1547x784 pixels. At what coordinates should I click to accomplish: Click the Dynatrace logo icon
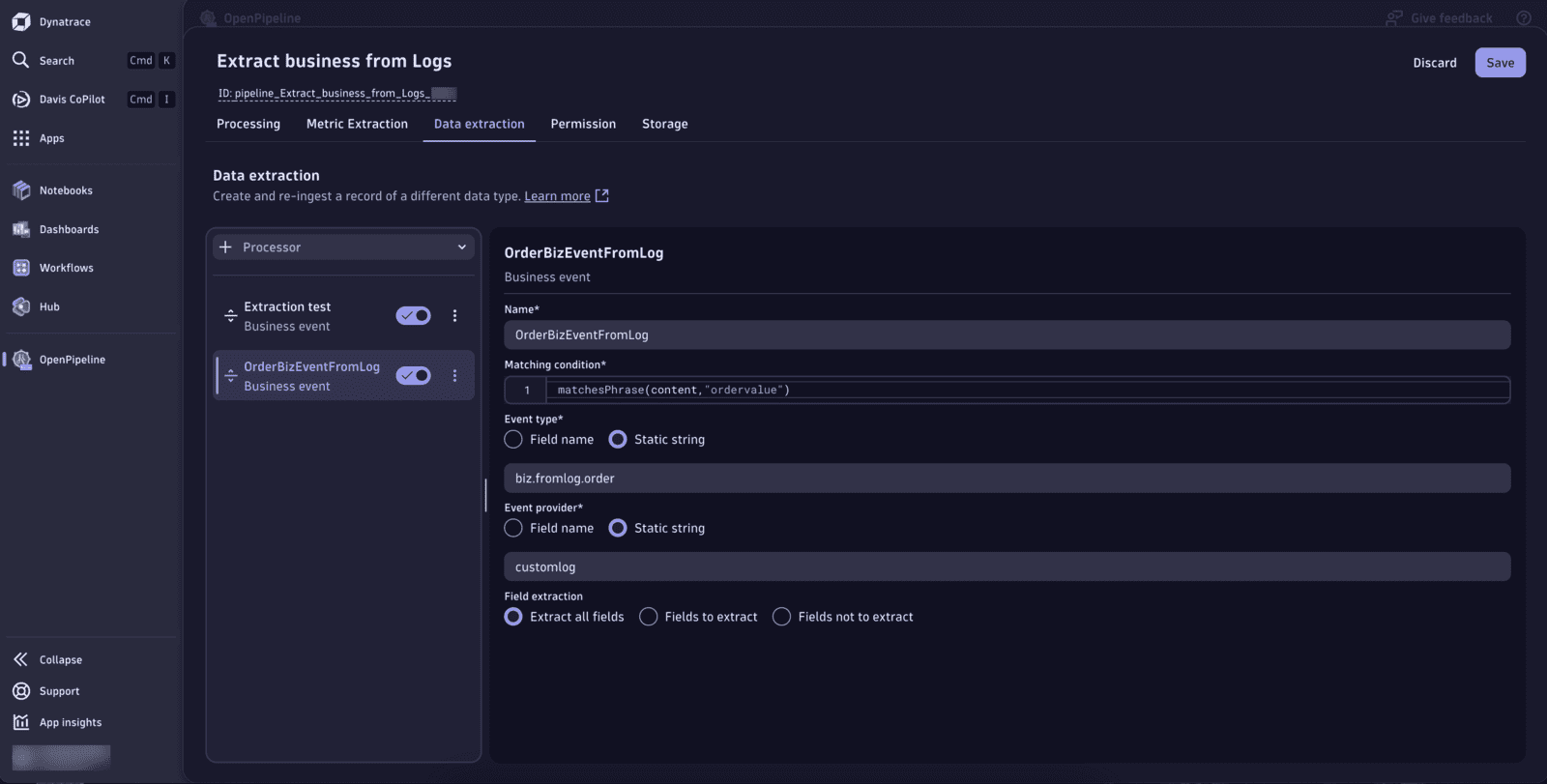click(x=21, y=21)
